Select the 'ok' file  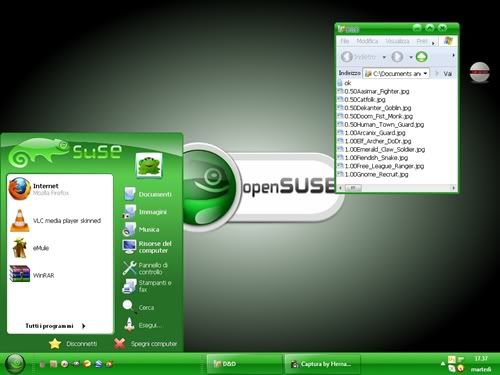coord(344,83)
